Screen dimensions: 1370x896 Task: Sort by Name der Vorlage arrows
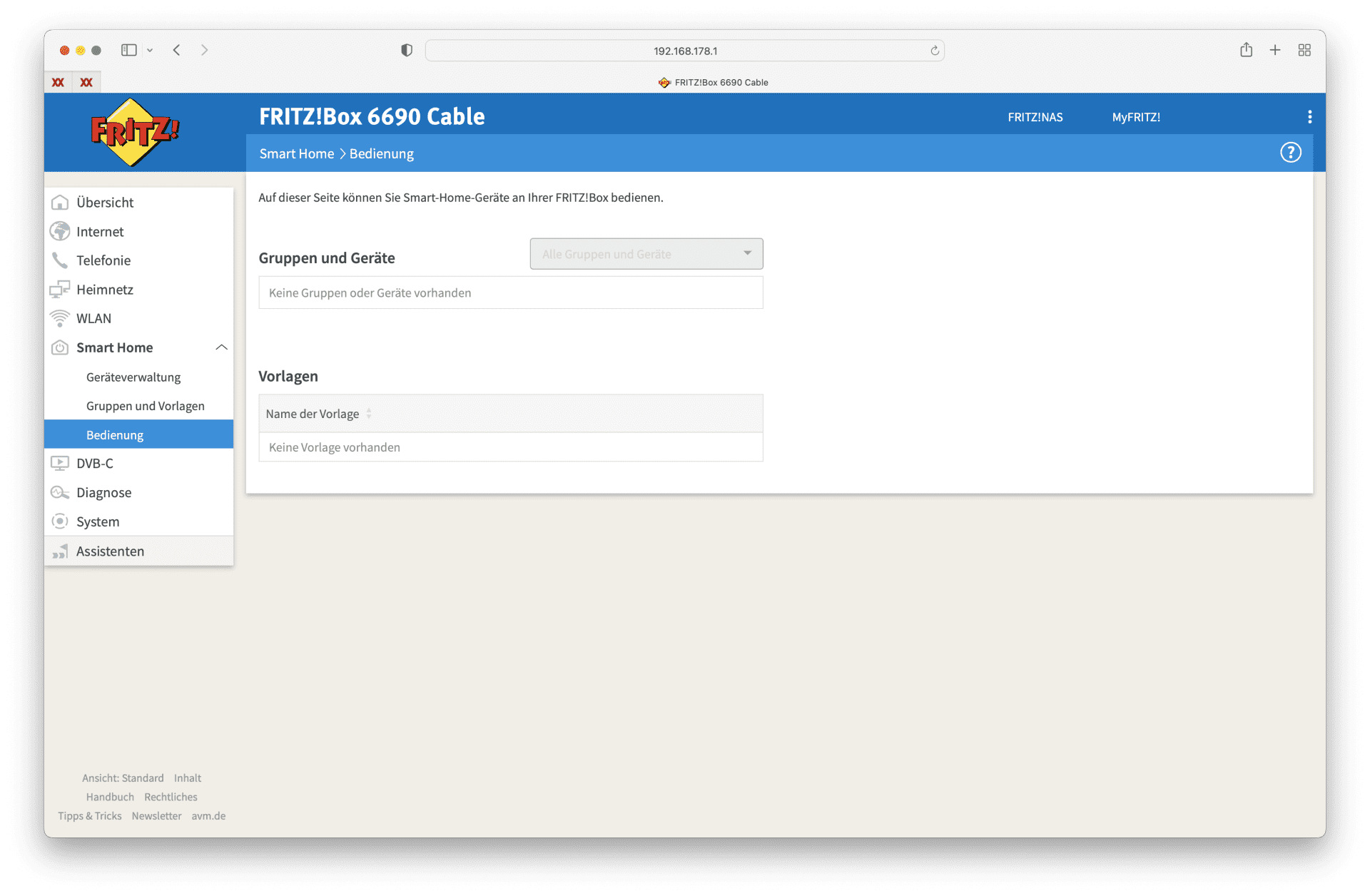coord(369,414)
